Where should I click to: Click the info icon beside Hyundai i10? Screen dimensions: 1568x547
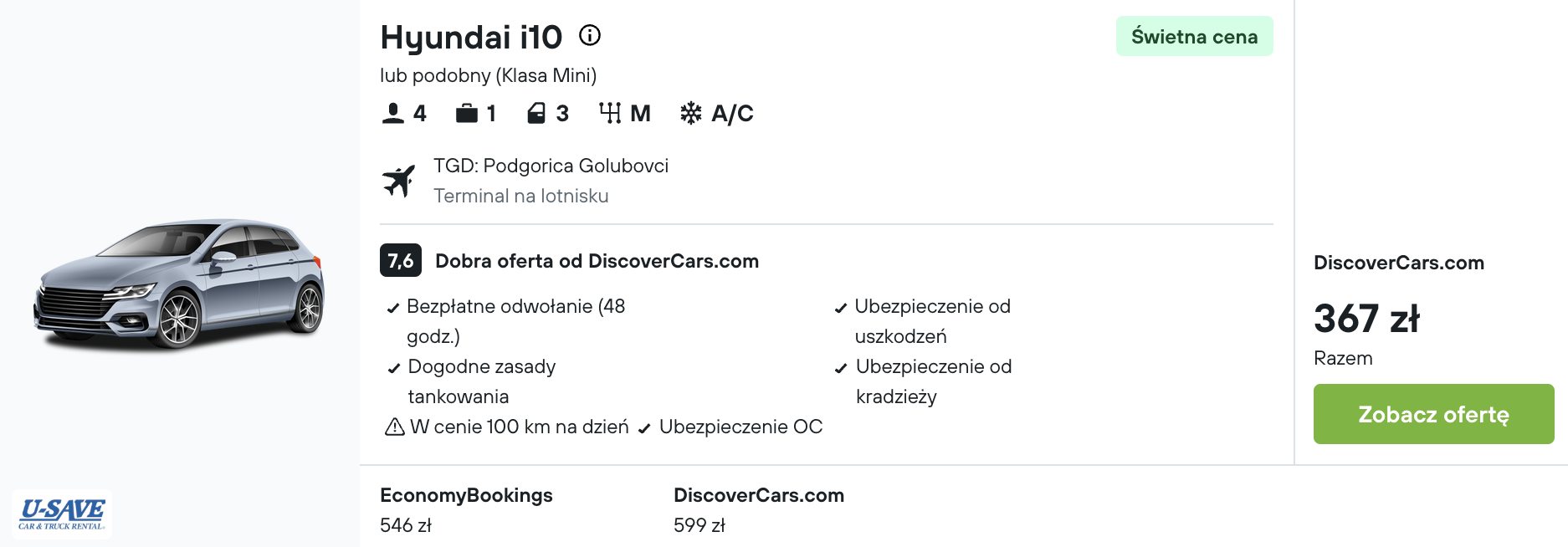(x=590, y=35)
